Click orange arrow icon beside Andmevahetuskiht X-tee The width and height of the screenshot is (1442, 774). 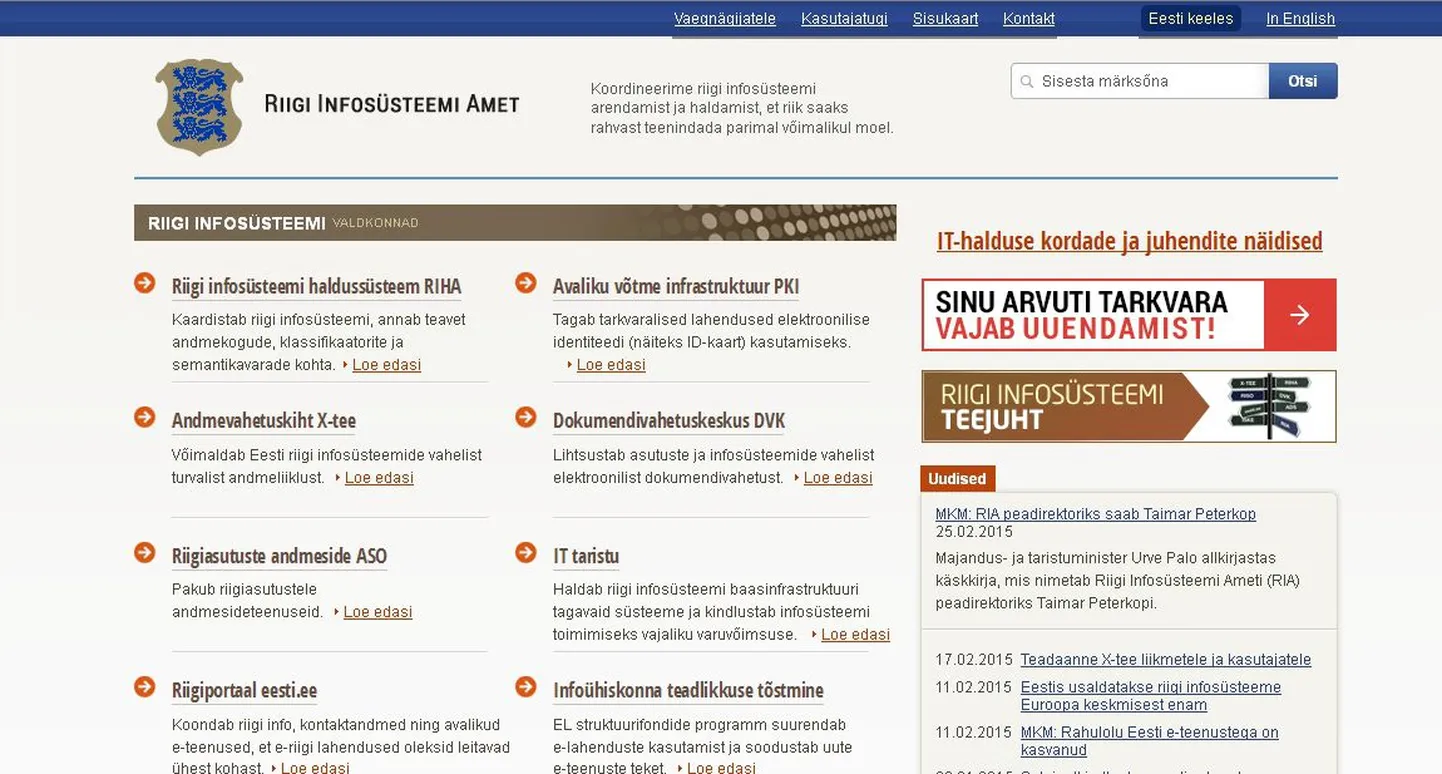coord(145,417)
